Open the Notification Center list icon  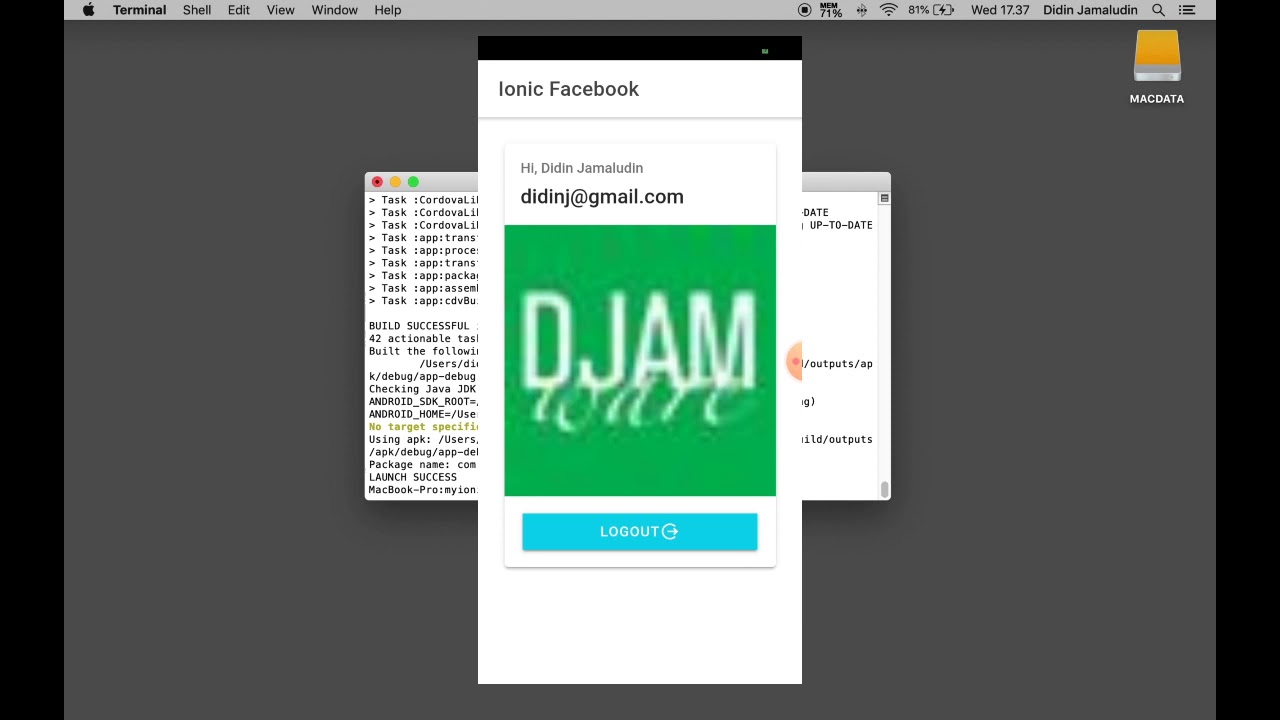click(1187, 10)
